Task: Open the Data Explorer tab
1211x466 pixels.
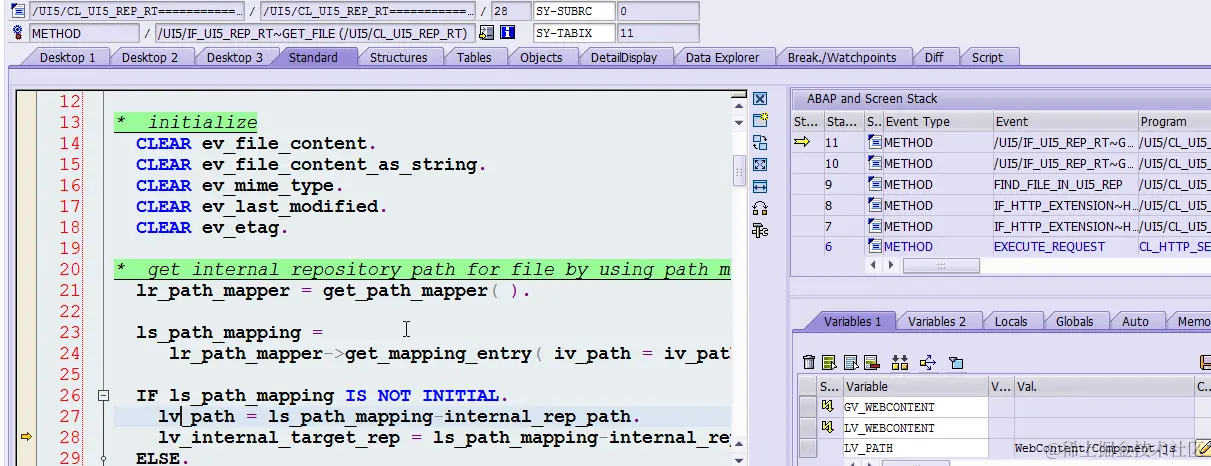Action: pos(722,57)
